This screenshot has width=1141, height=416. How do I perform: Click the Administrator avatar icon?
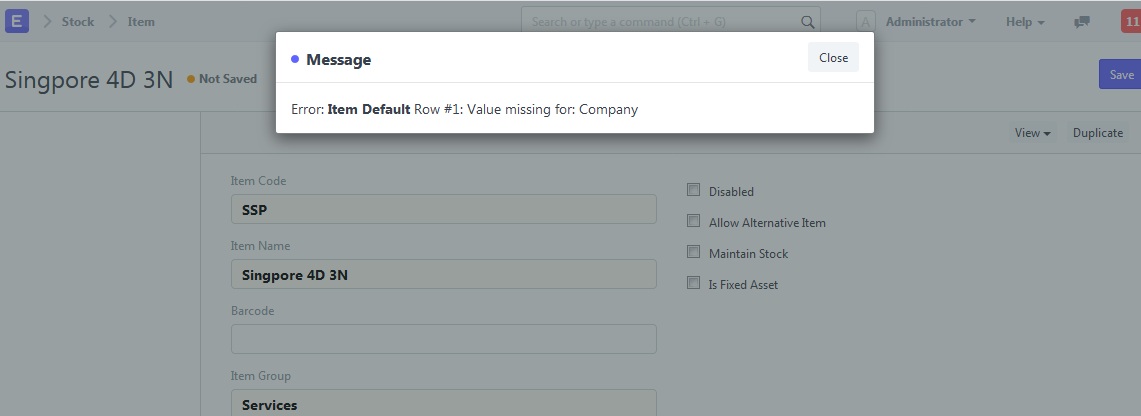[x=865, y=22]
